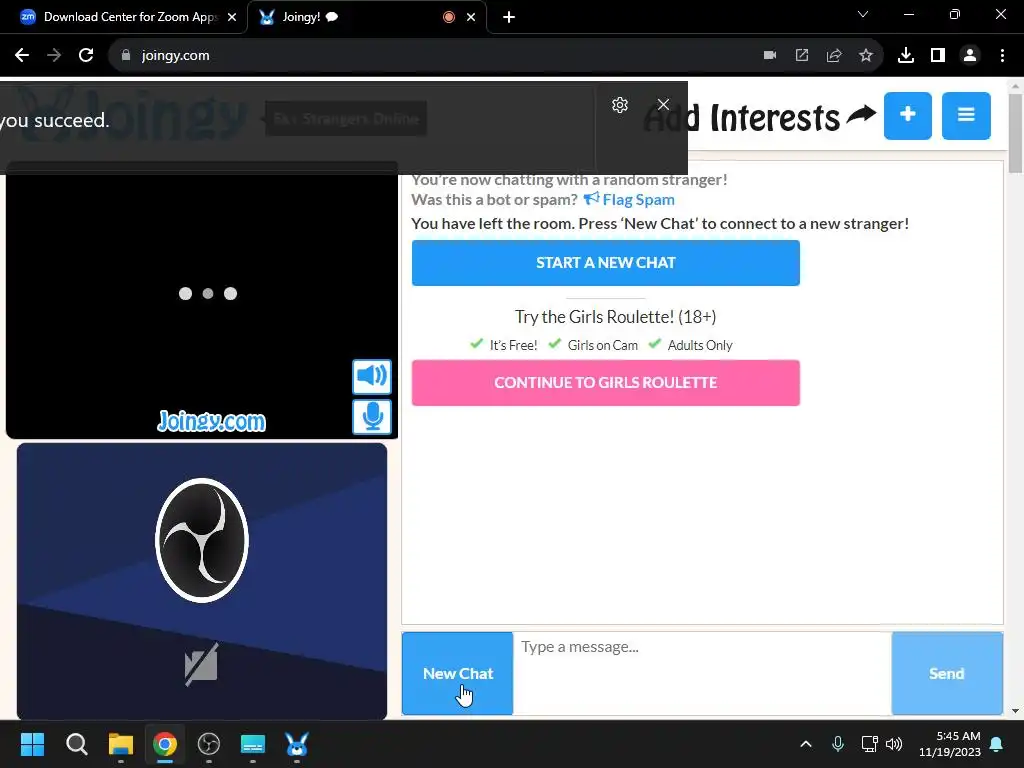The width and height of the screenshot is (1024, 768).
Task: Flag the chat as spam
Action: [x=629, y=199]
